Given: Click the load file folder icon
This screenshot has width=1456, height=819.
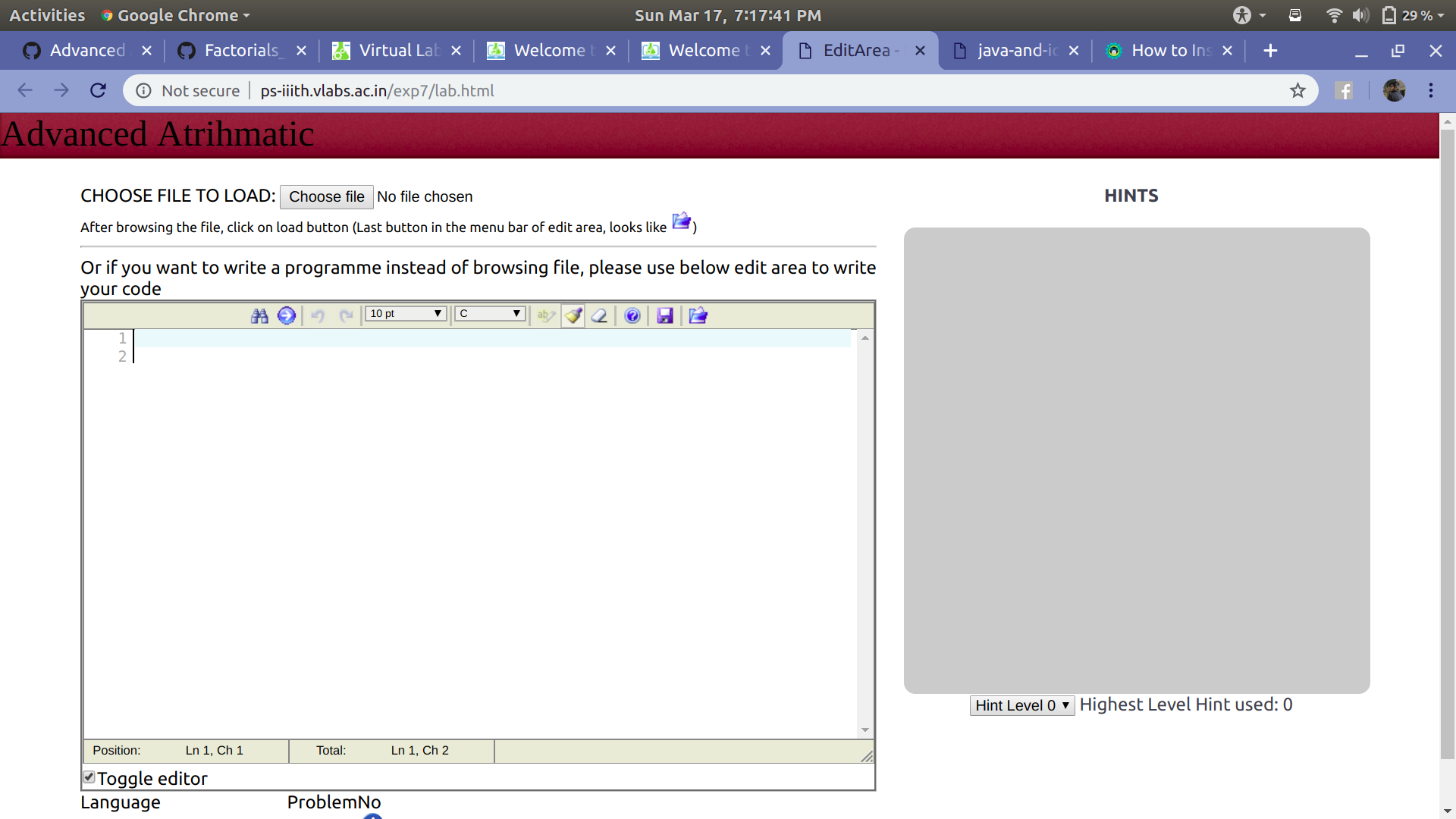Looking at the screenshot, I should 698,315.
